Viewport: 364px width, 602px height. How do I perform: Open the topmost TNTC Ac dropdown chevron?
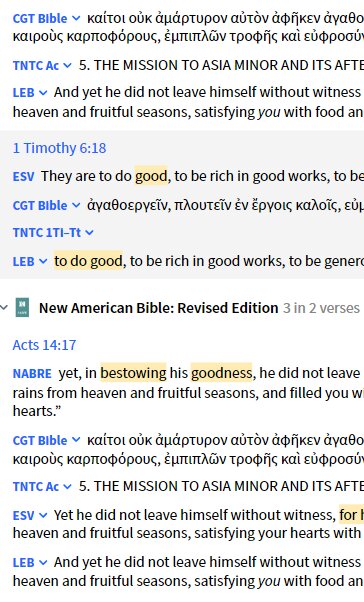68,66
